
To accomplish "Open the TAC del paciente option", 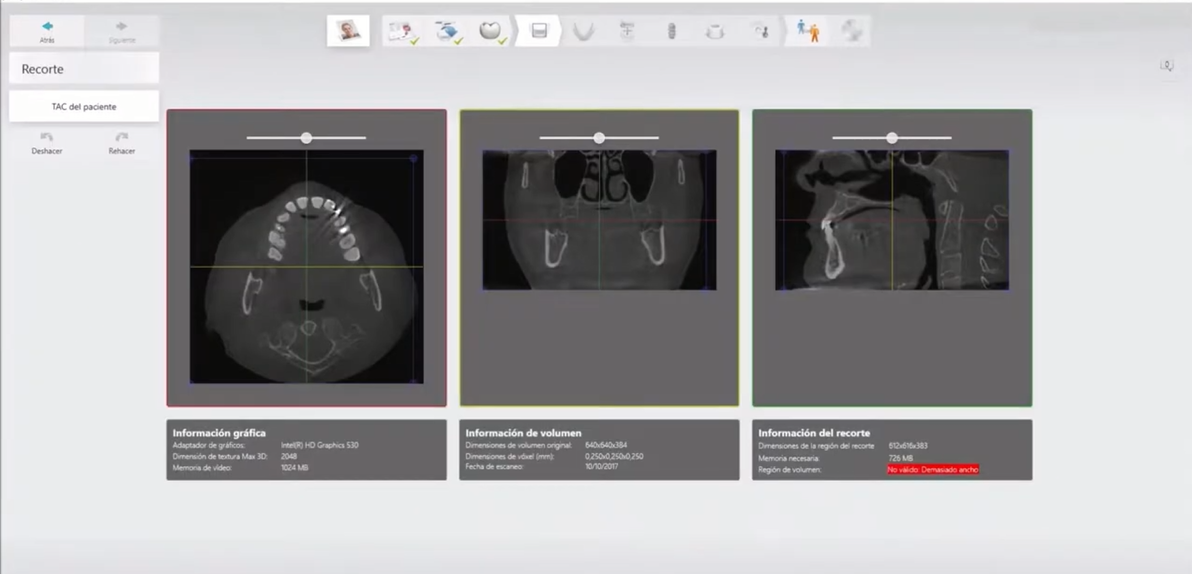I will (84, 106).
